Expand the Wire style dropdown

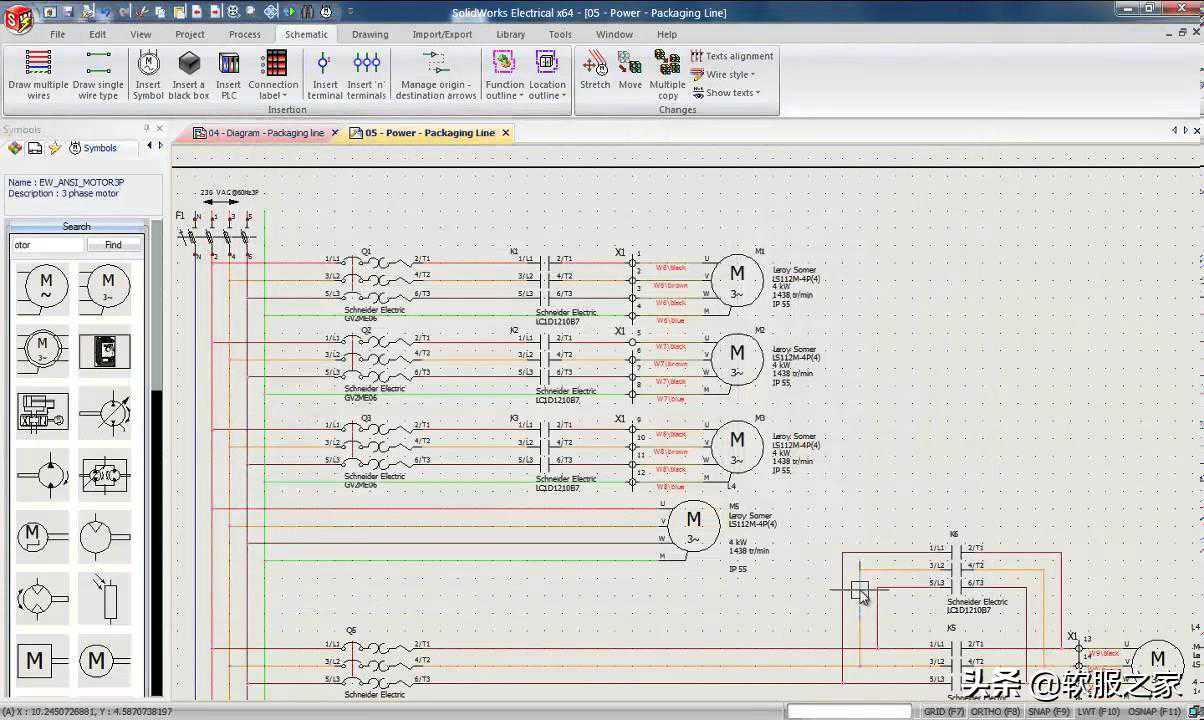tap(731, 75)
